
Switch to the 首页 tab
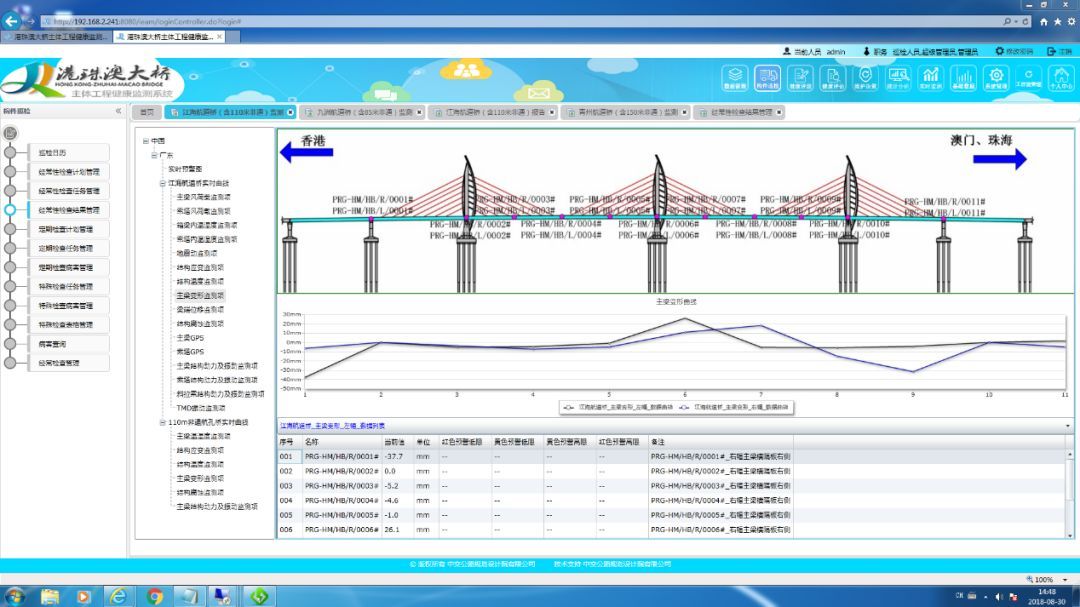[x=147, y=112]
